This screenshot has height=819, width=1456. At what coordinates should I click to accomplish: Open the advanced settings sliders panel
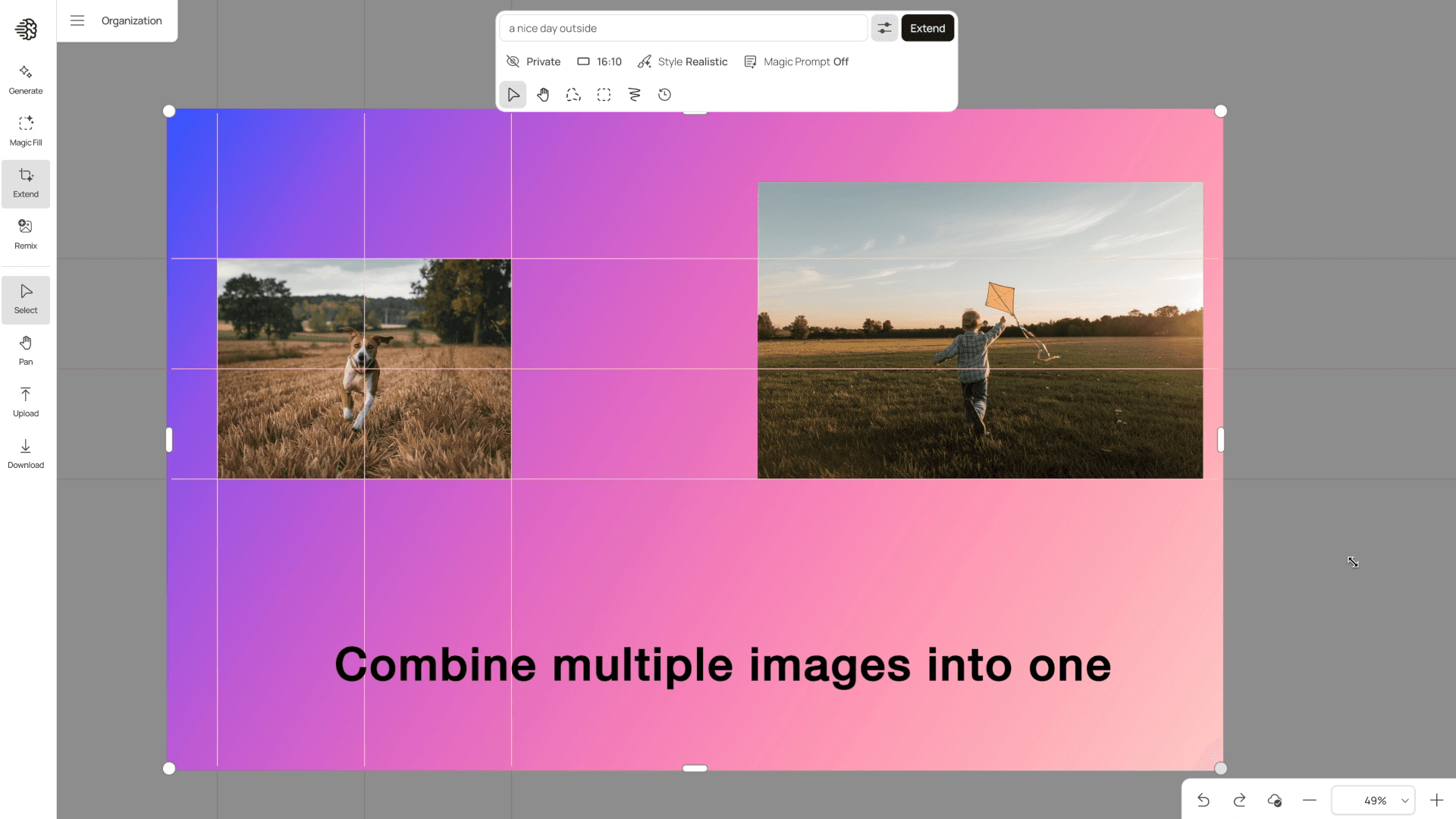tap(884, 27)
